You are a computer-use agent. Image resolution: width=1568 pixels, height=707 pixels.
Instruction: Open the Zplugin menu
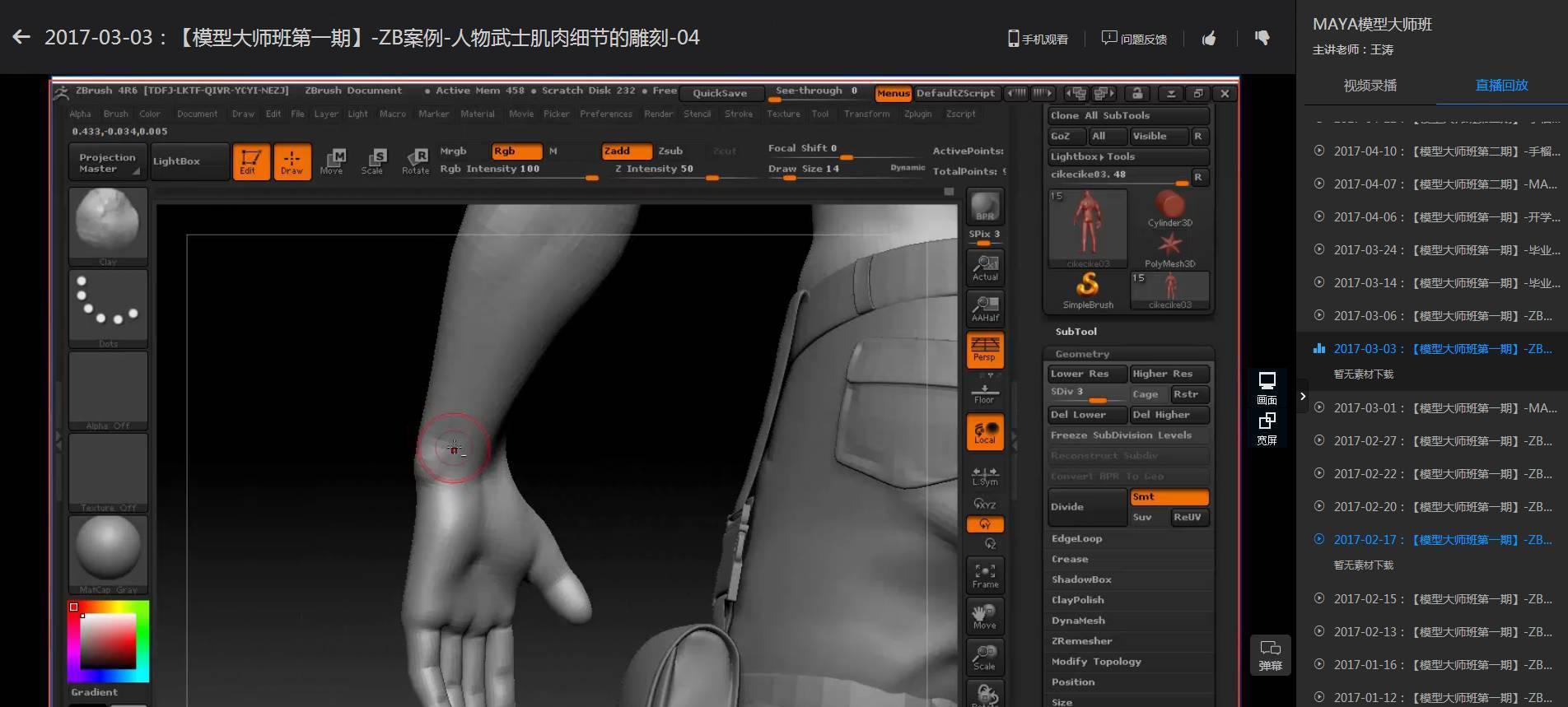tap(917, 114)
